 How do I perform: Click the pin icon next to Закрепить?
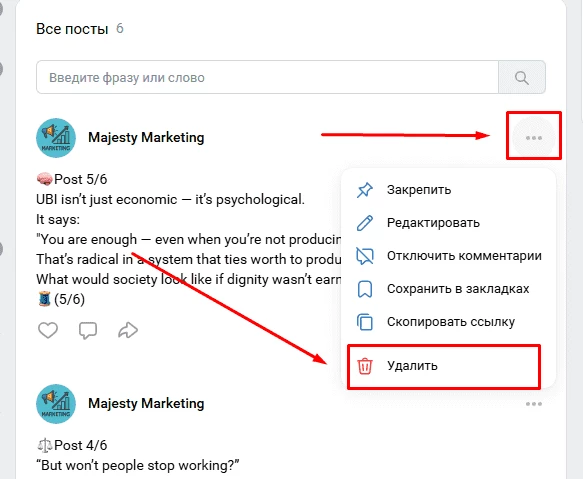click(x=364, y=190)
